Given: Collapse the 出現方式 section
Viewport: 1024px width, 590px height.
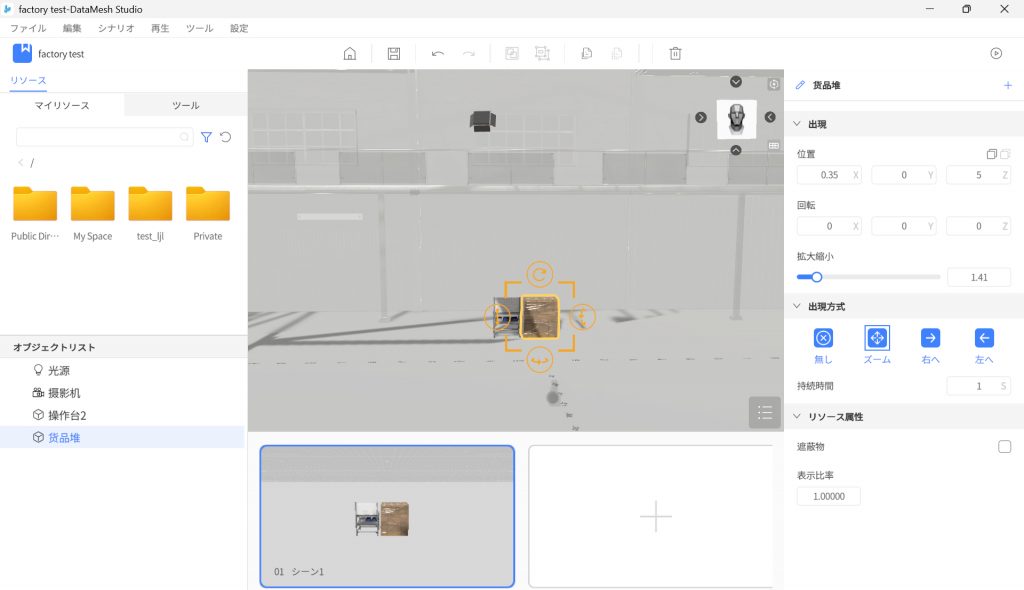Looking at the screenshot, I should [797, 306].
